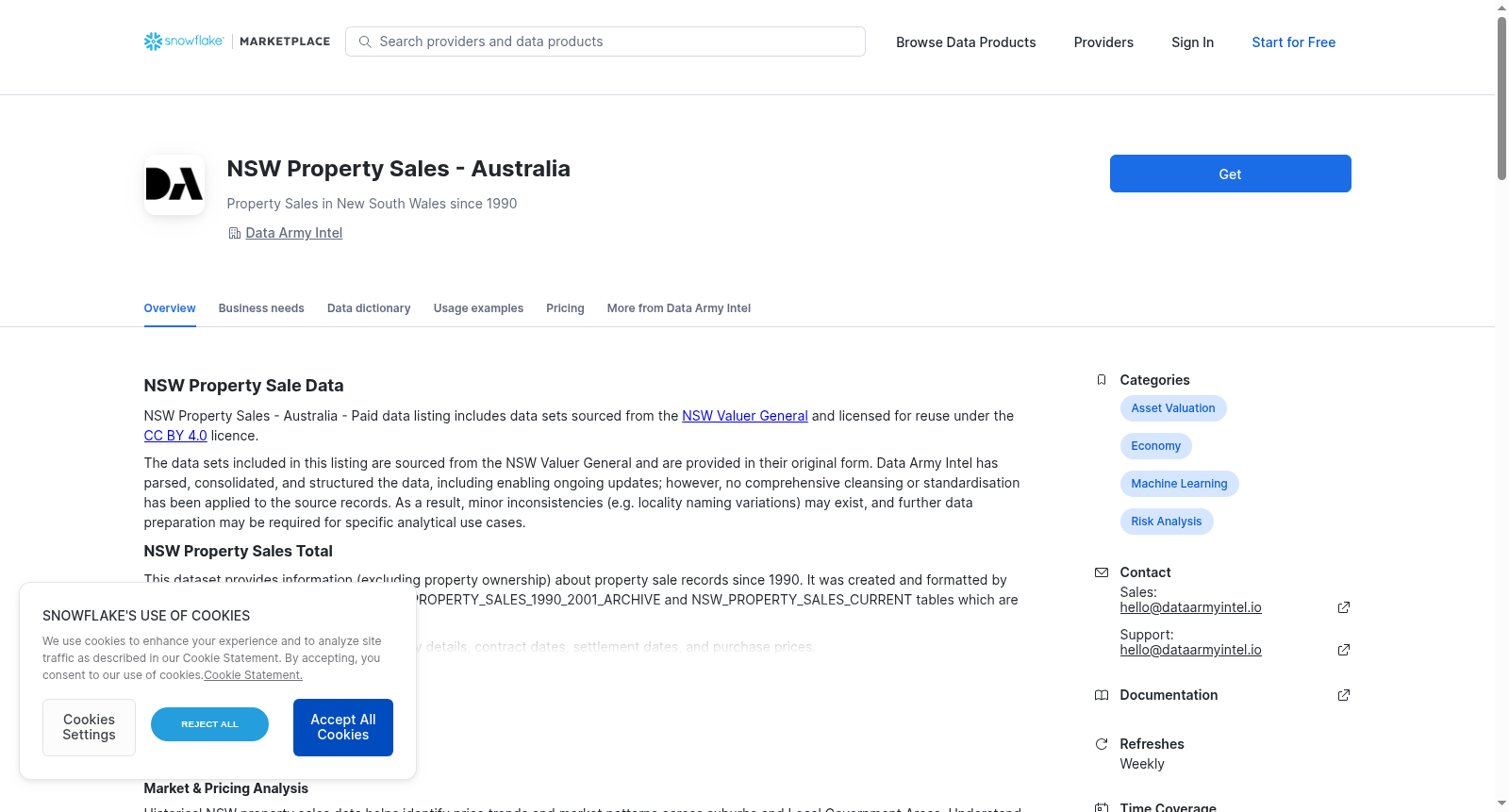Open the Documentation external link icon
This screenshot has height=812, width=1509.
1344,695
